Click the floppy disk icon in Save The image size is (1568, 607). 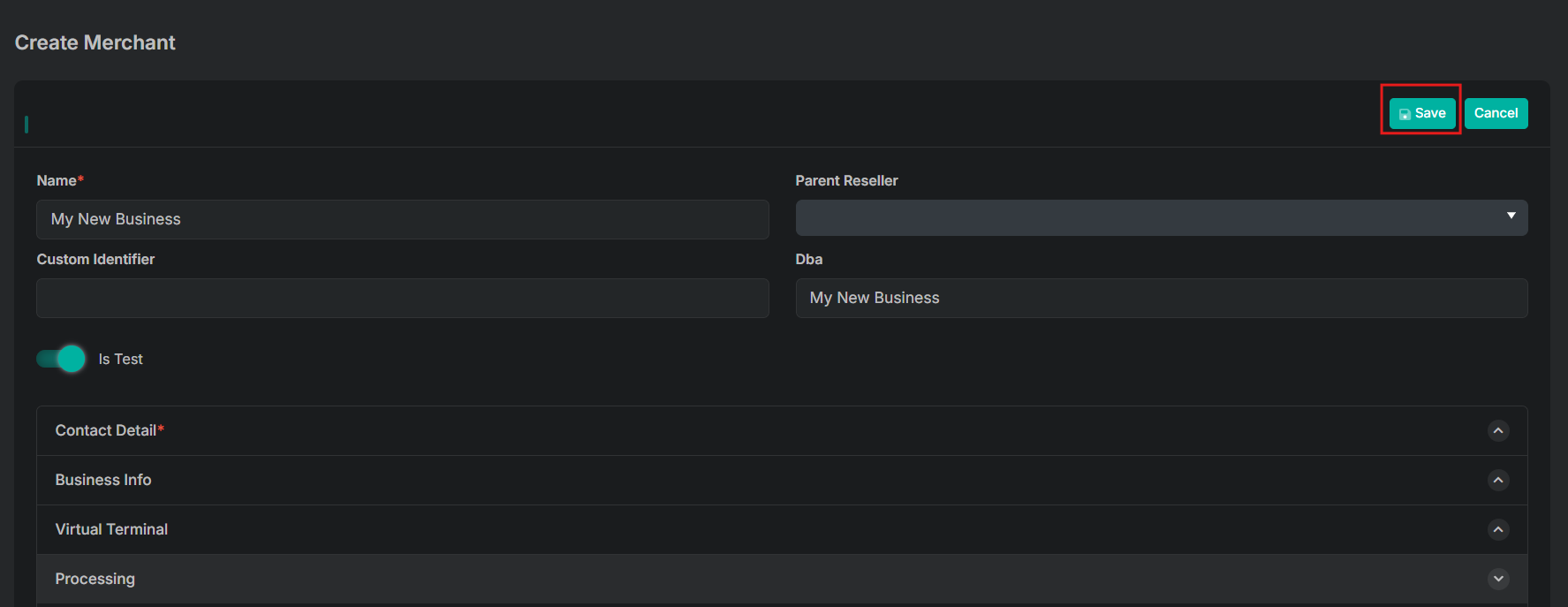tap(1405, 114)
